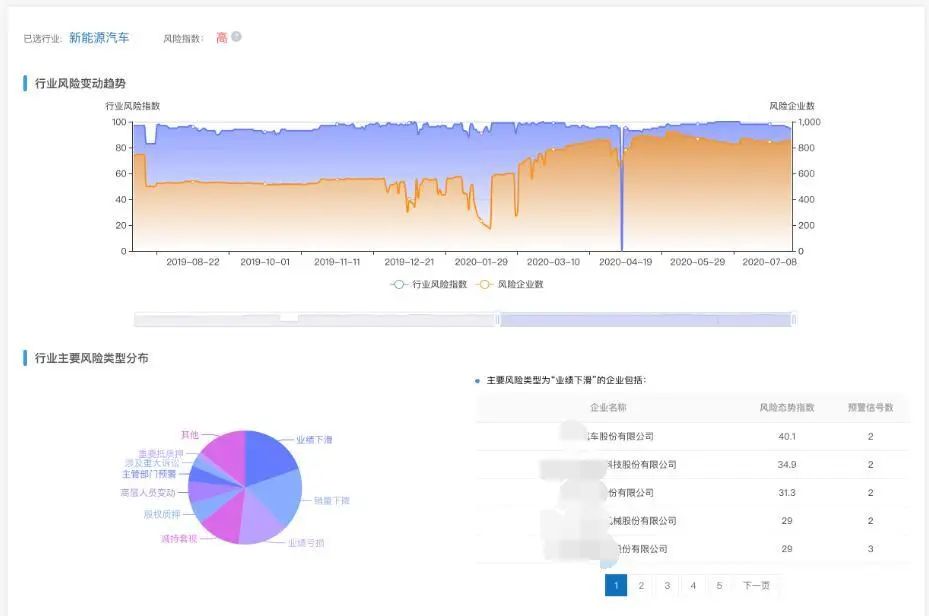Select current page 1 button
The height and width of the screenshot is (616, 929).
(x=616, y=586)
